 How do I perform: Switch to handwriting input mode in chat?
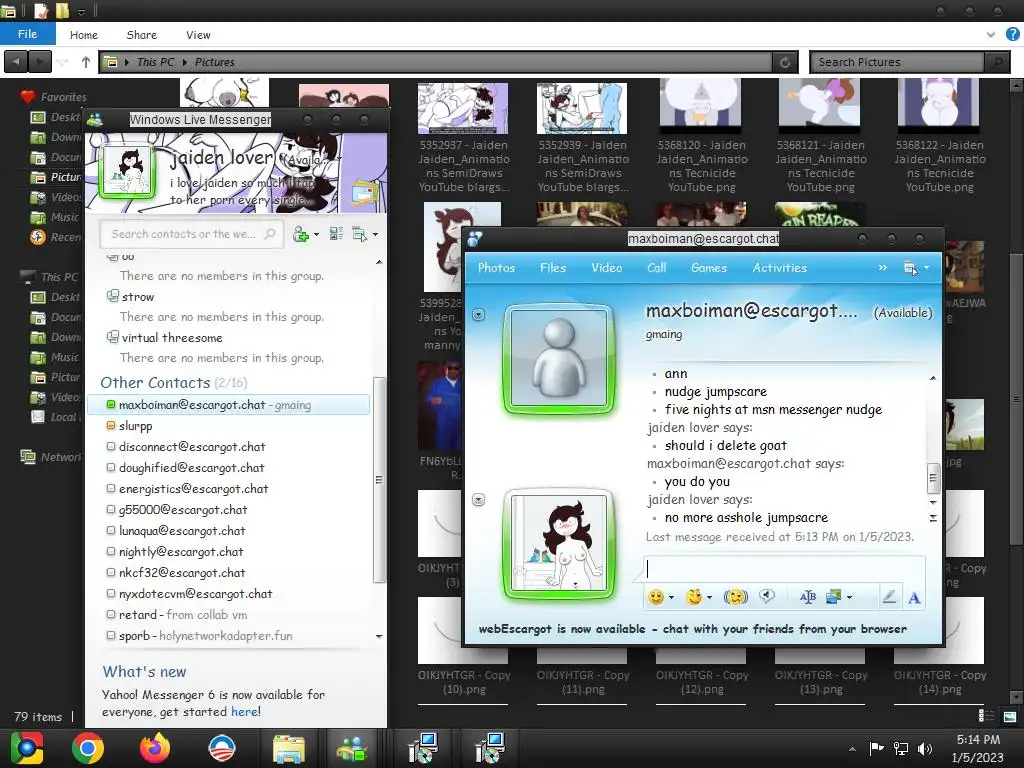pyautogui.click(x=889, y=596)
